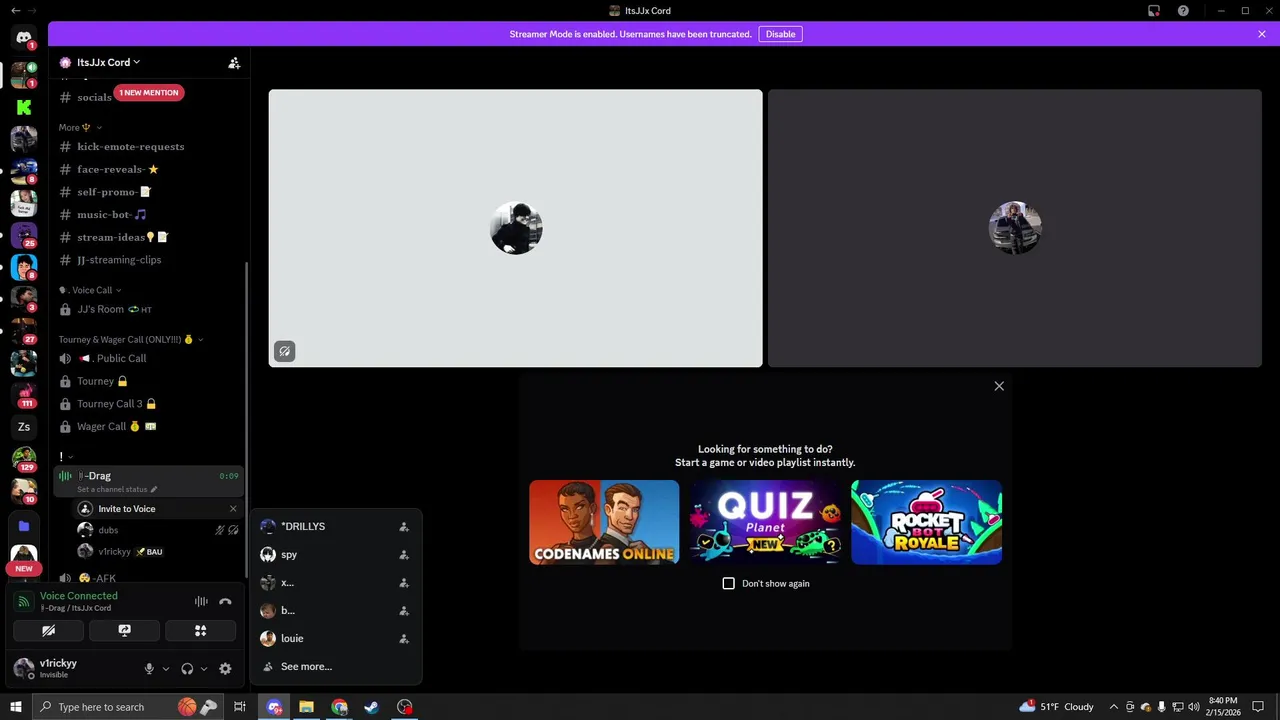The height and width of the screenshot is (720, 1280).
Task: Click the camera-off icon on first video tile
Action: pos(285,351)
